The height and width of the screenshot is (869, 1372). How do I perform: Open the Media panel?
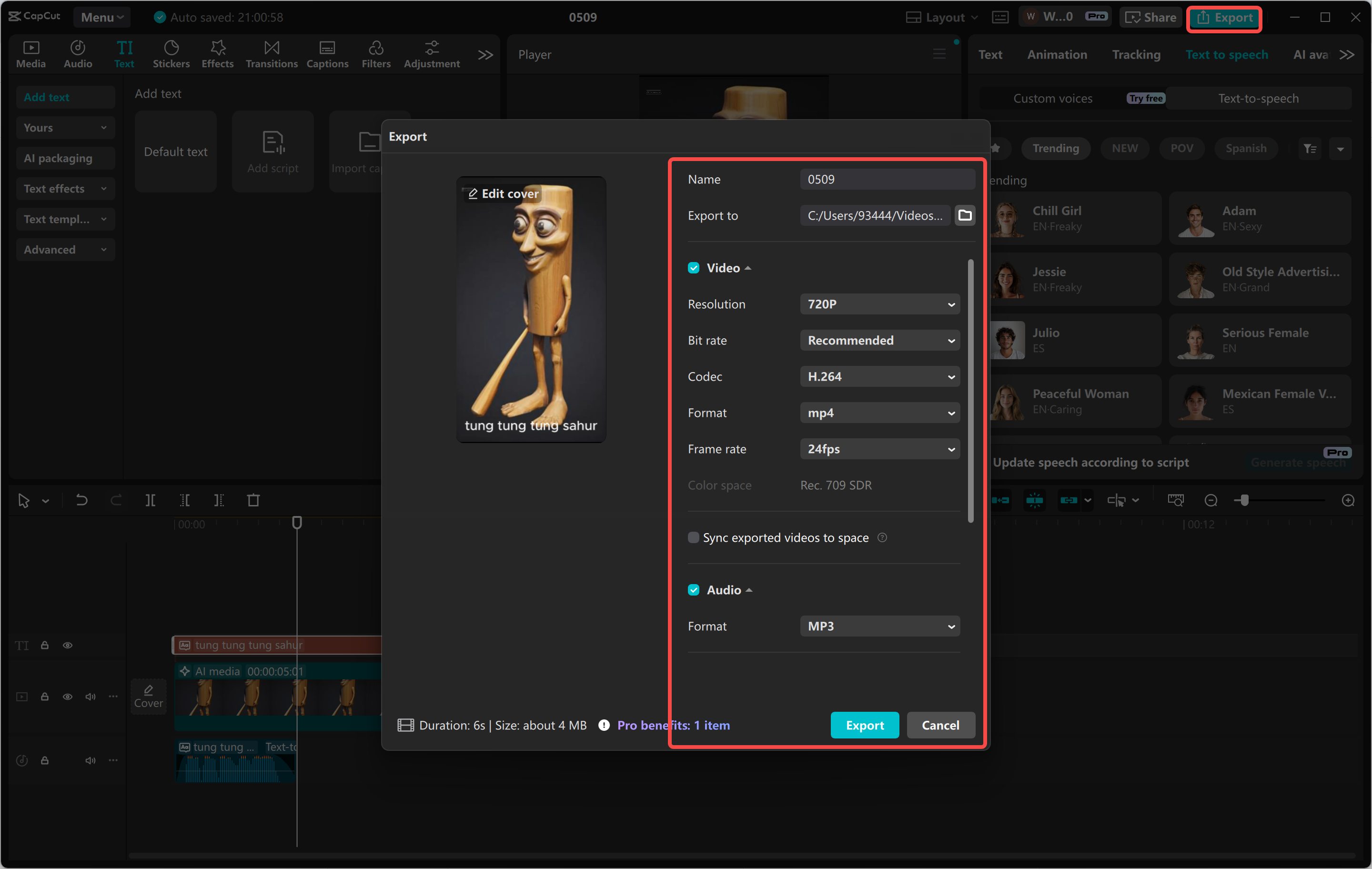(x=31, y=53)
